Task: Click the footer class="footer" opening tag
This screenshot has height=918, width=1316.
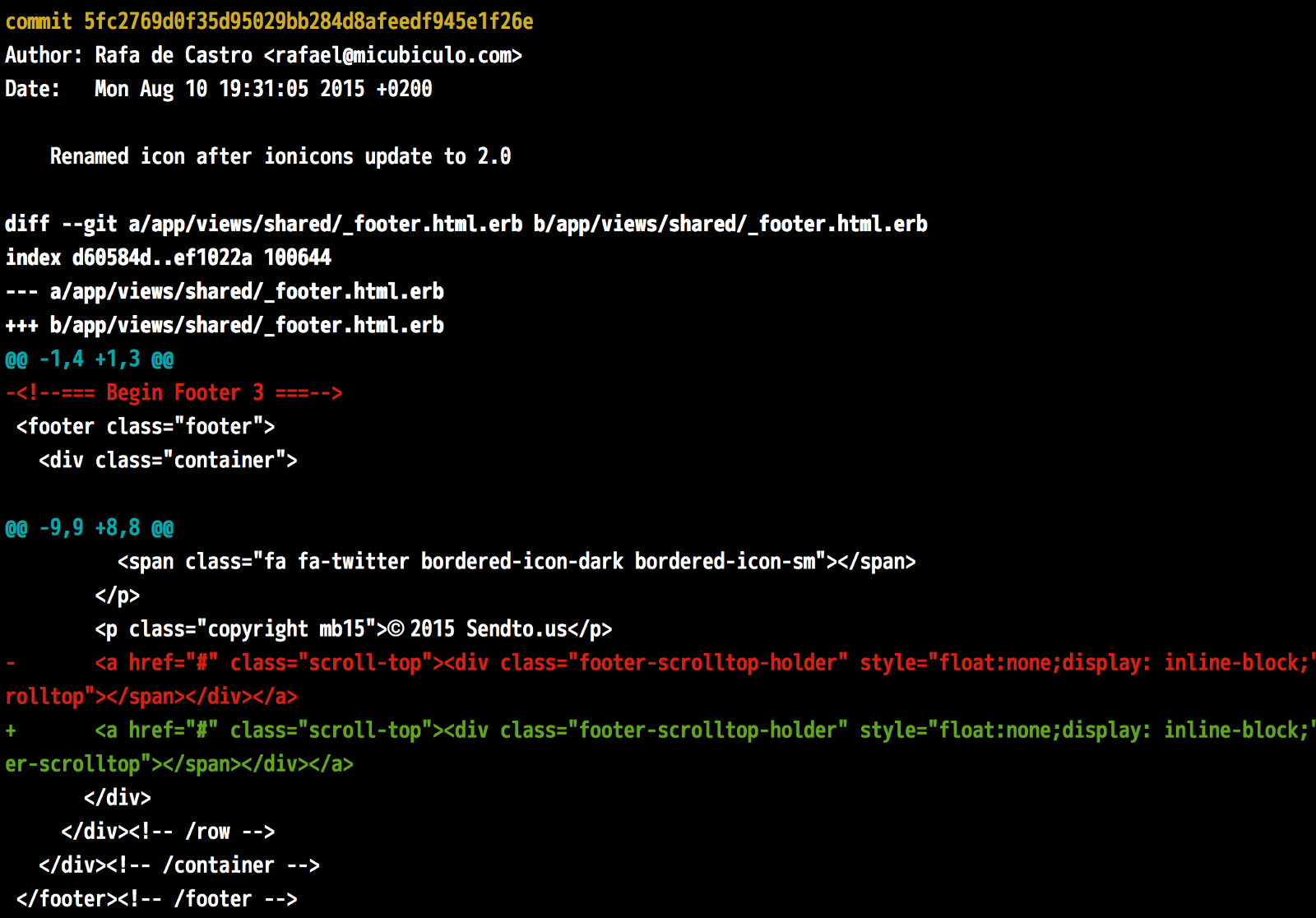Action: [146, 426]
